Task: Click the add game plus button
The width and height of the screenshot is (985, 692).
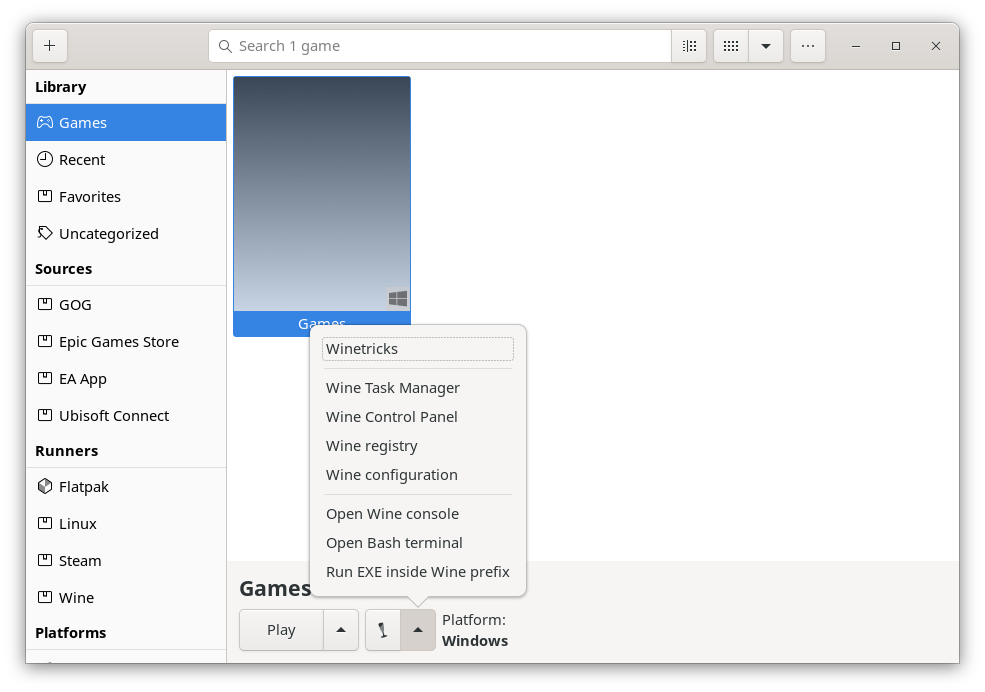Action: pos(50,46)
